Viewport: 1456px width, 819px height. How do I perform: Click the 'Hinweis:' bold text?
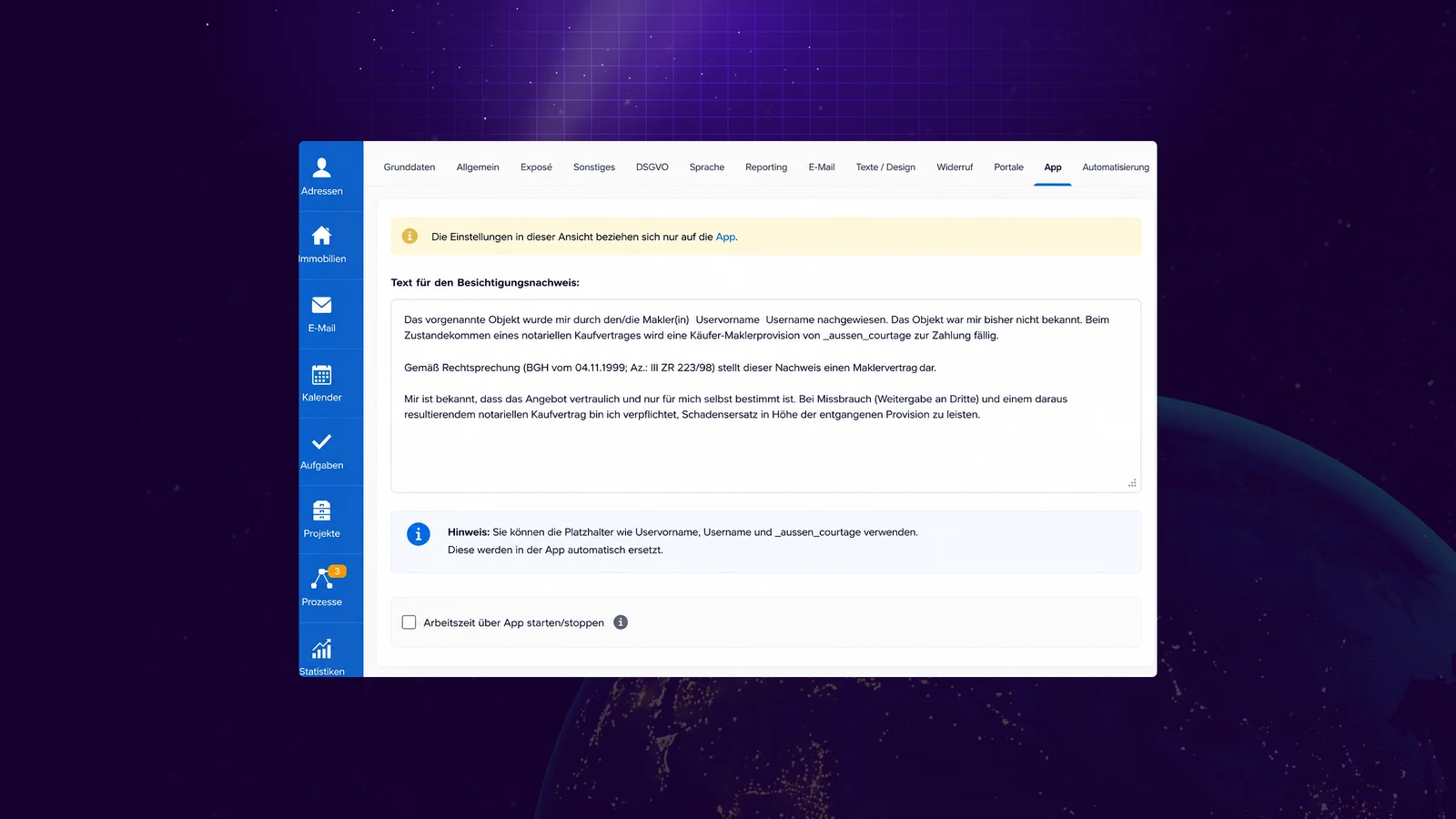[x=469, y=532]
